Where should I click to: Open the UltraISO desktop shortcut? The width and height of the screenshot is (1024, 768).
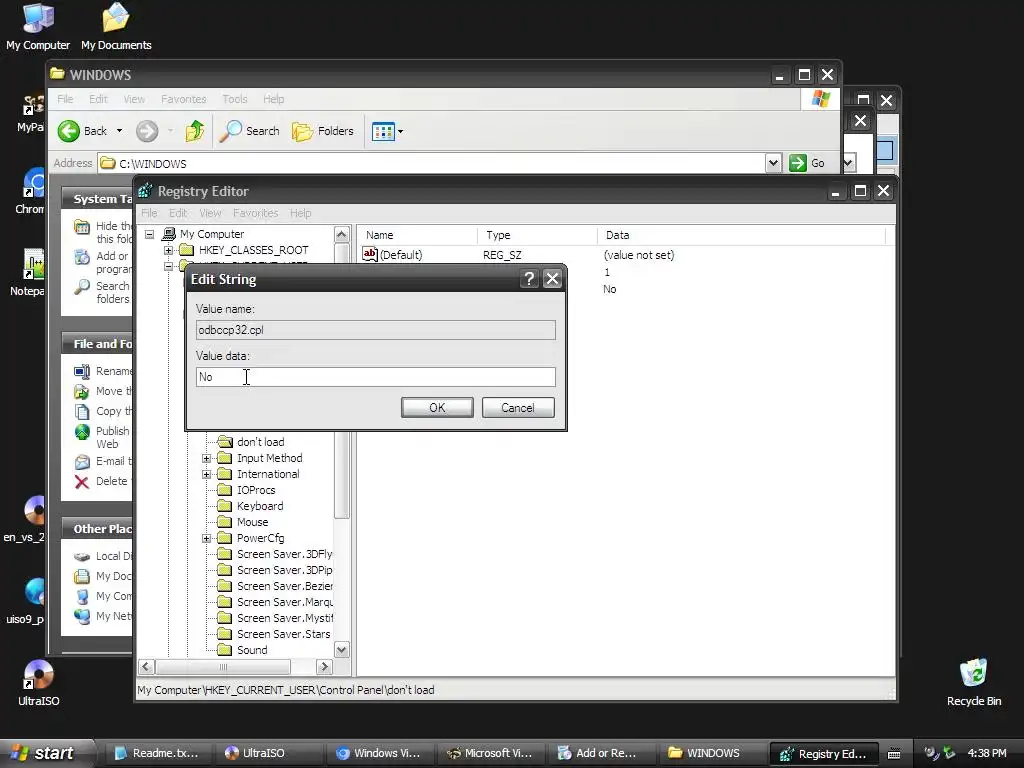(39, 683)
